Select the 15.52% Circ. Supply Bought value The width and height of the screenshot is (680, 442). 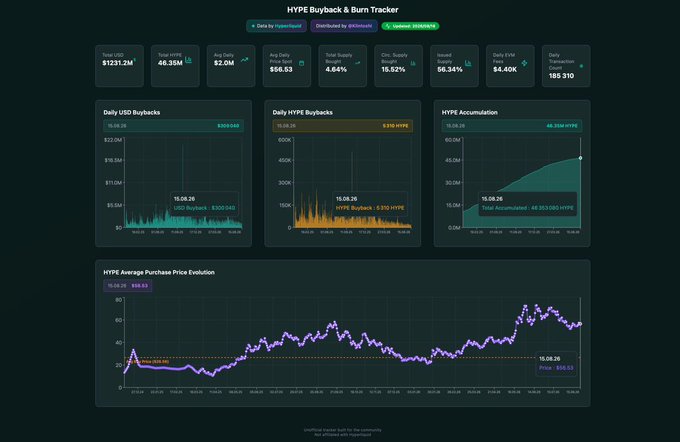[393, 69]
